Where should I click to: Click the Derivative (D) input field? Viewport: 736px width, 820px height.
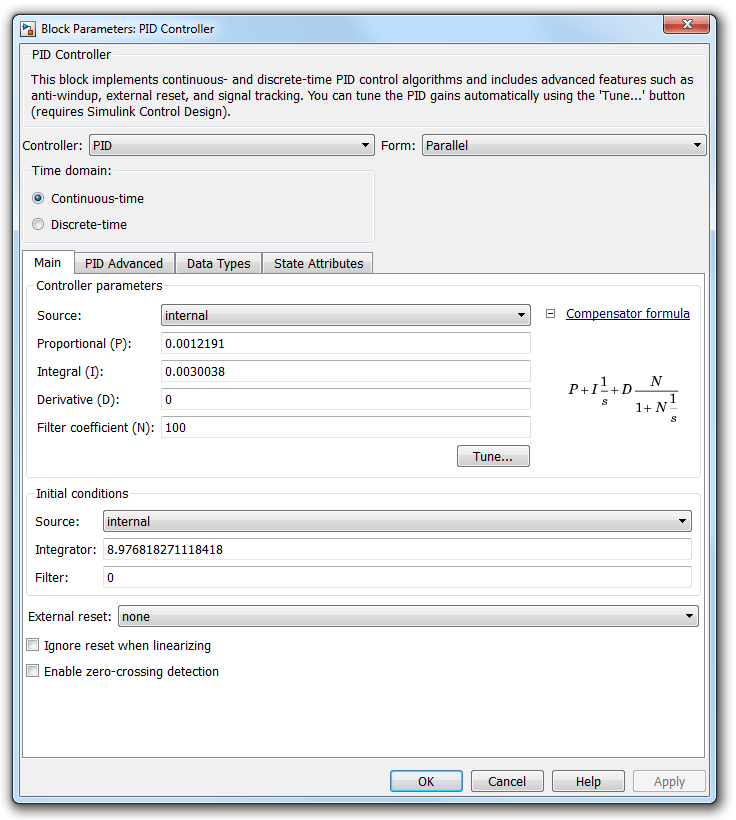pos(346,400)
